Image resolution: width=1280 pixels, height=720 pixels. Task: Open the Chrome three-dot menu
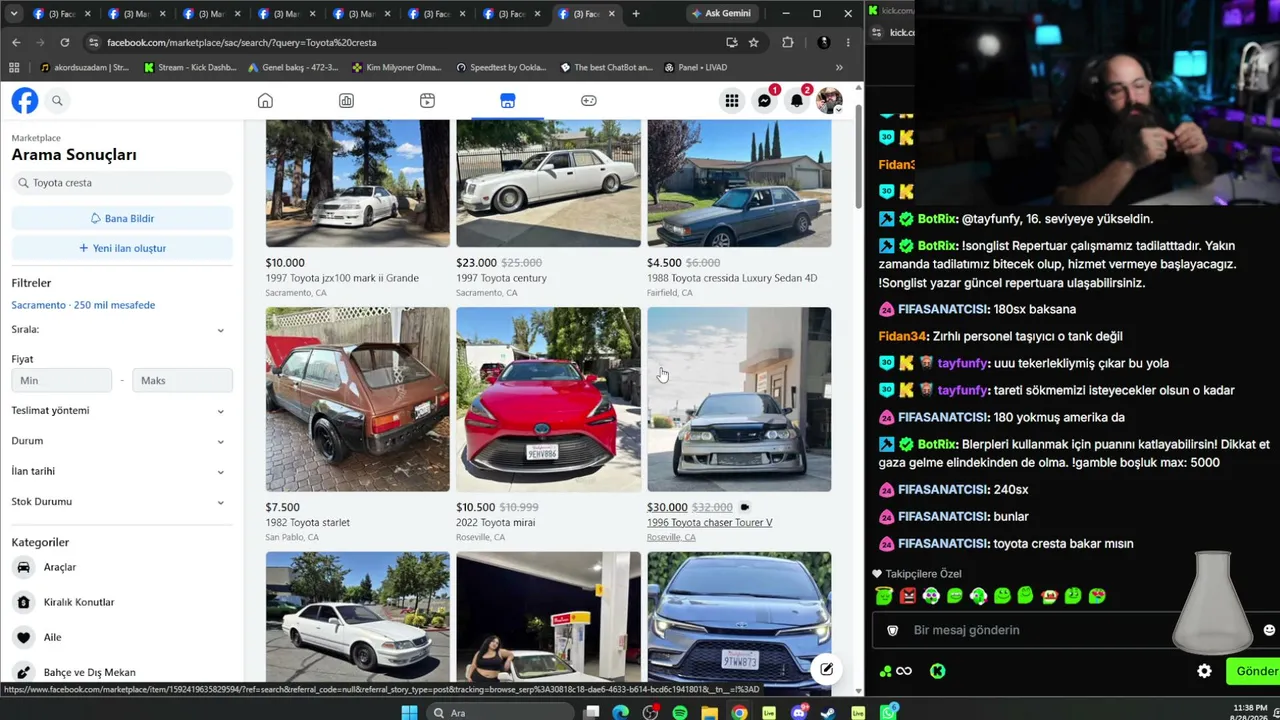pyautogui.click(x=848, y=42)
